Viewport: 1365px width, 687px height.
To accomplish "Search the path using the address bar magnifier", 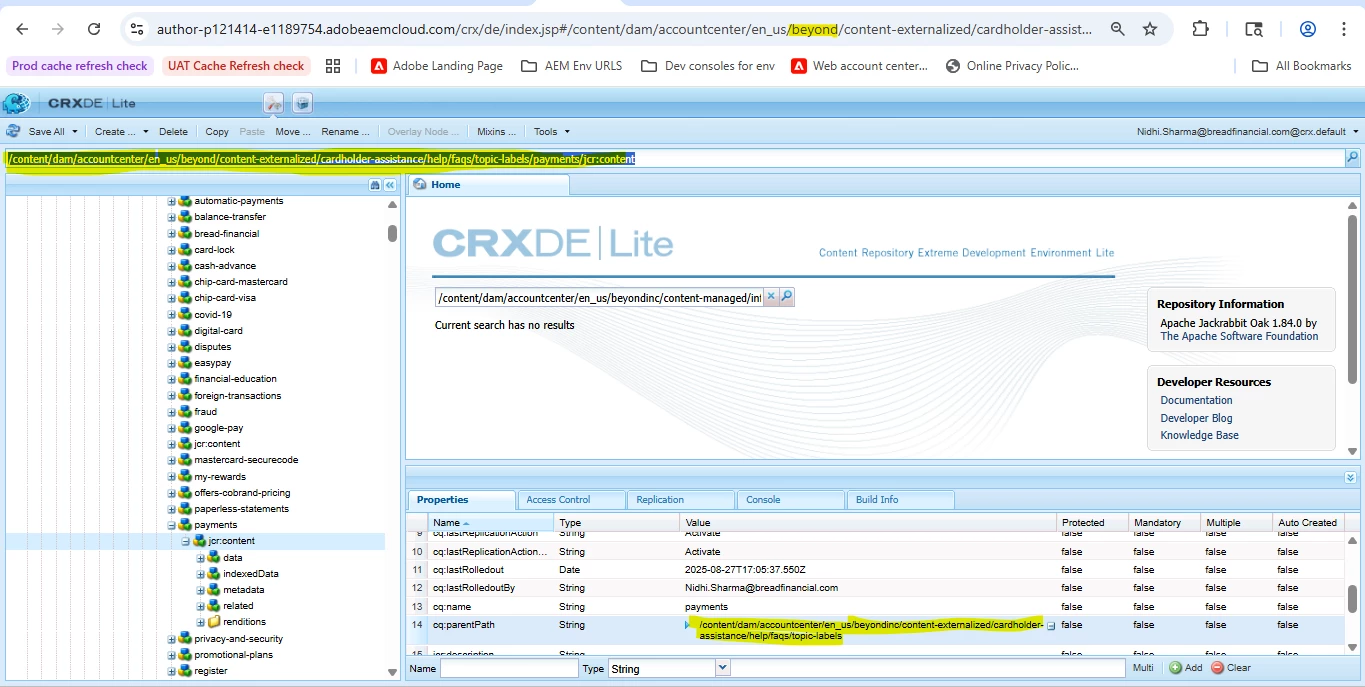I will pos(1352,158).
